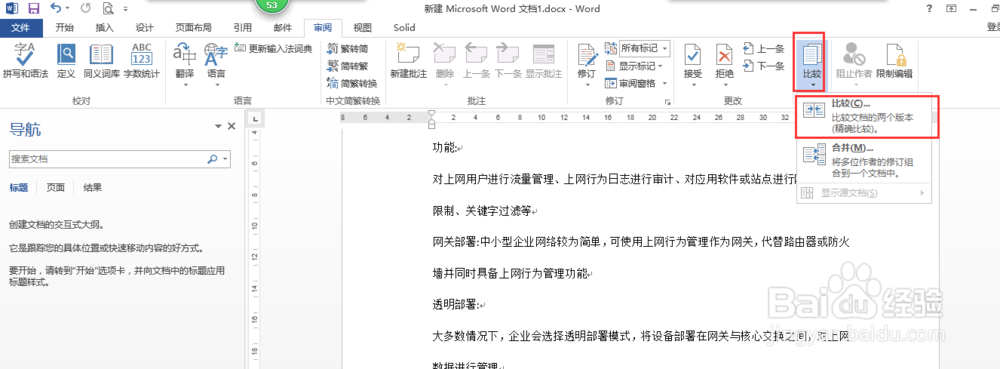
Task: Click Block Authors icon (阻止作者)
Action: 854,64
